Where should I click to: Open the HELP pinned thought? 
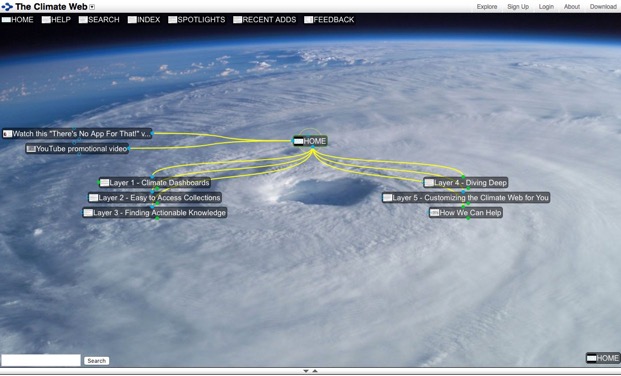(56, 19)
